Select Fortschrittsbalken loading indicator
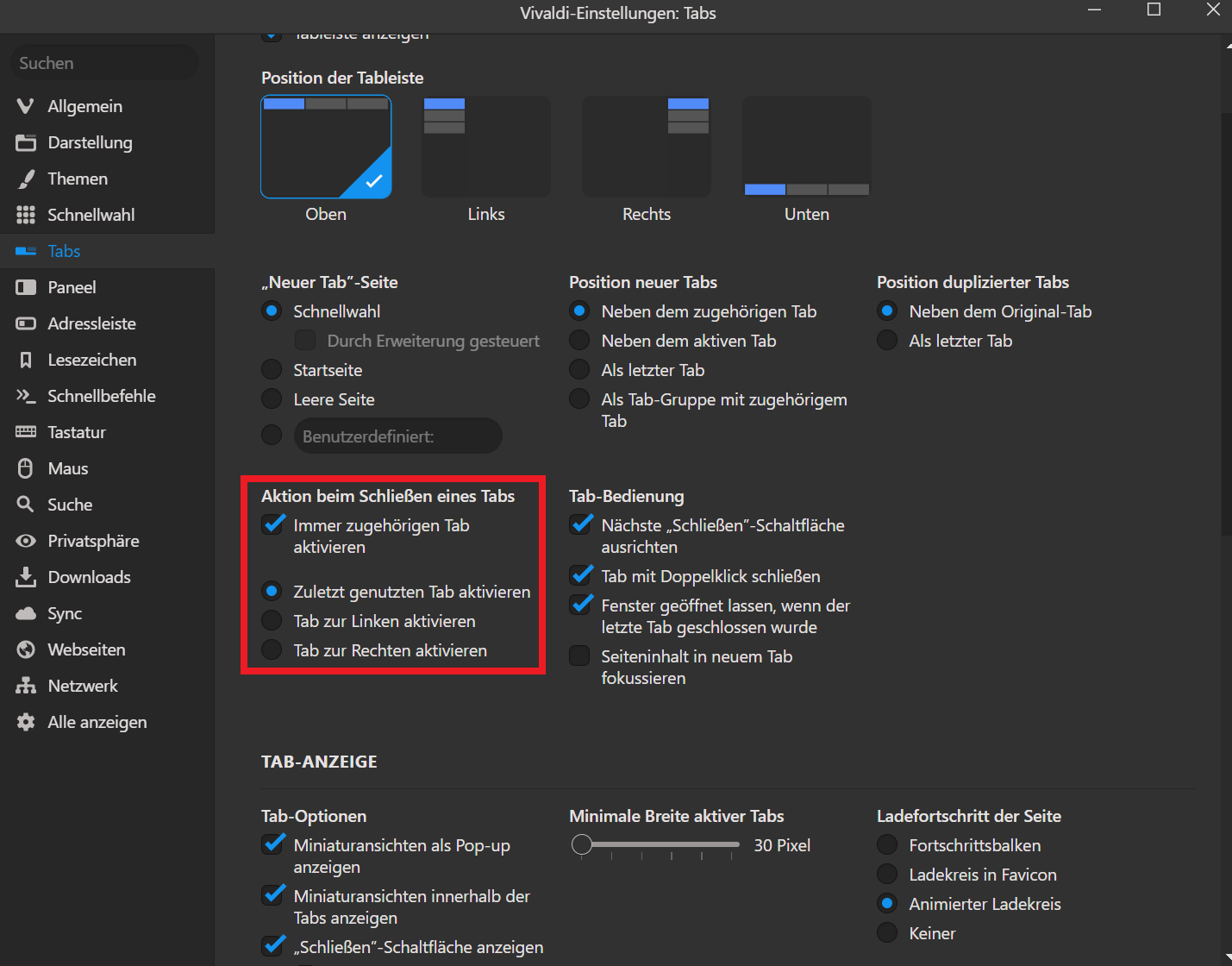The image size is (1232, 966). [887, 845]
